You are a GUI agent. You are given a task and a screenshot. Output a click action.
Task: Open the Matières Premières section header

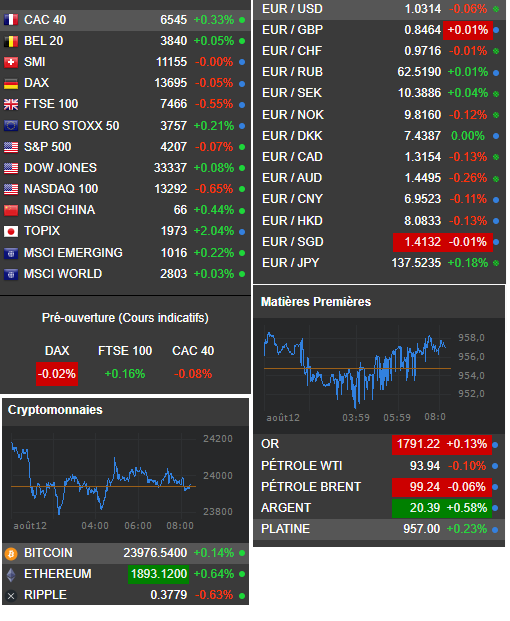click(316, 302)
